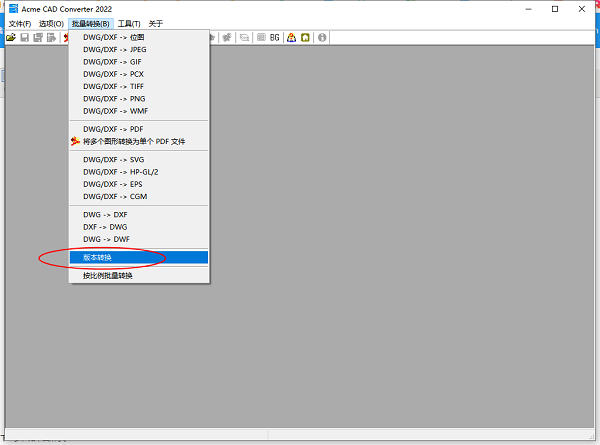This screenshot has height=445, width=600.
Task: Click the export file toolbar icon
Action: pos(51,37)
